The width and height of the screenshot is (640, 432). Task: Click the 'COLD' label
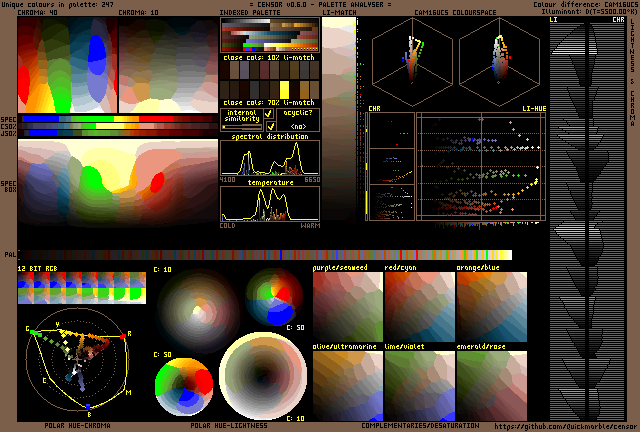[x=227, y=225]
